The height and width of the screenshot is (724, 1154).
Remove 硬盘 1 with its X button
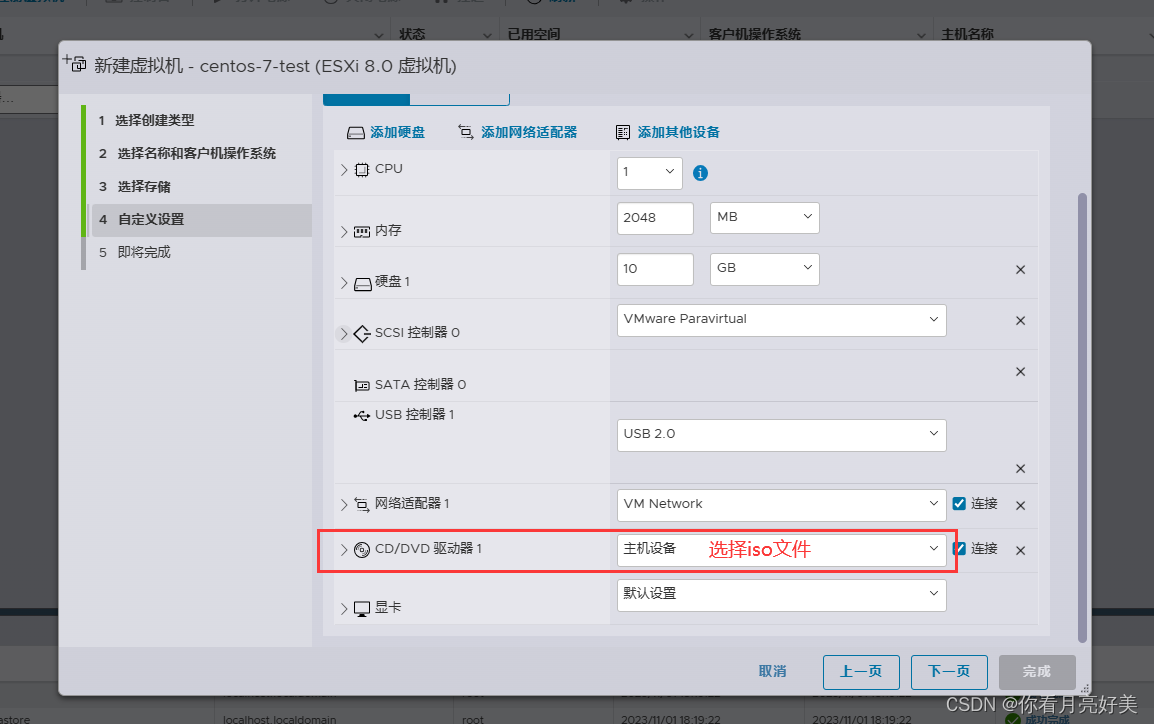pyautogui.click(x=1020, y=269)
